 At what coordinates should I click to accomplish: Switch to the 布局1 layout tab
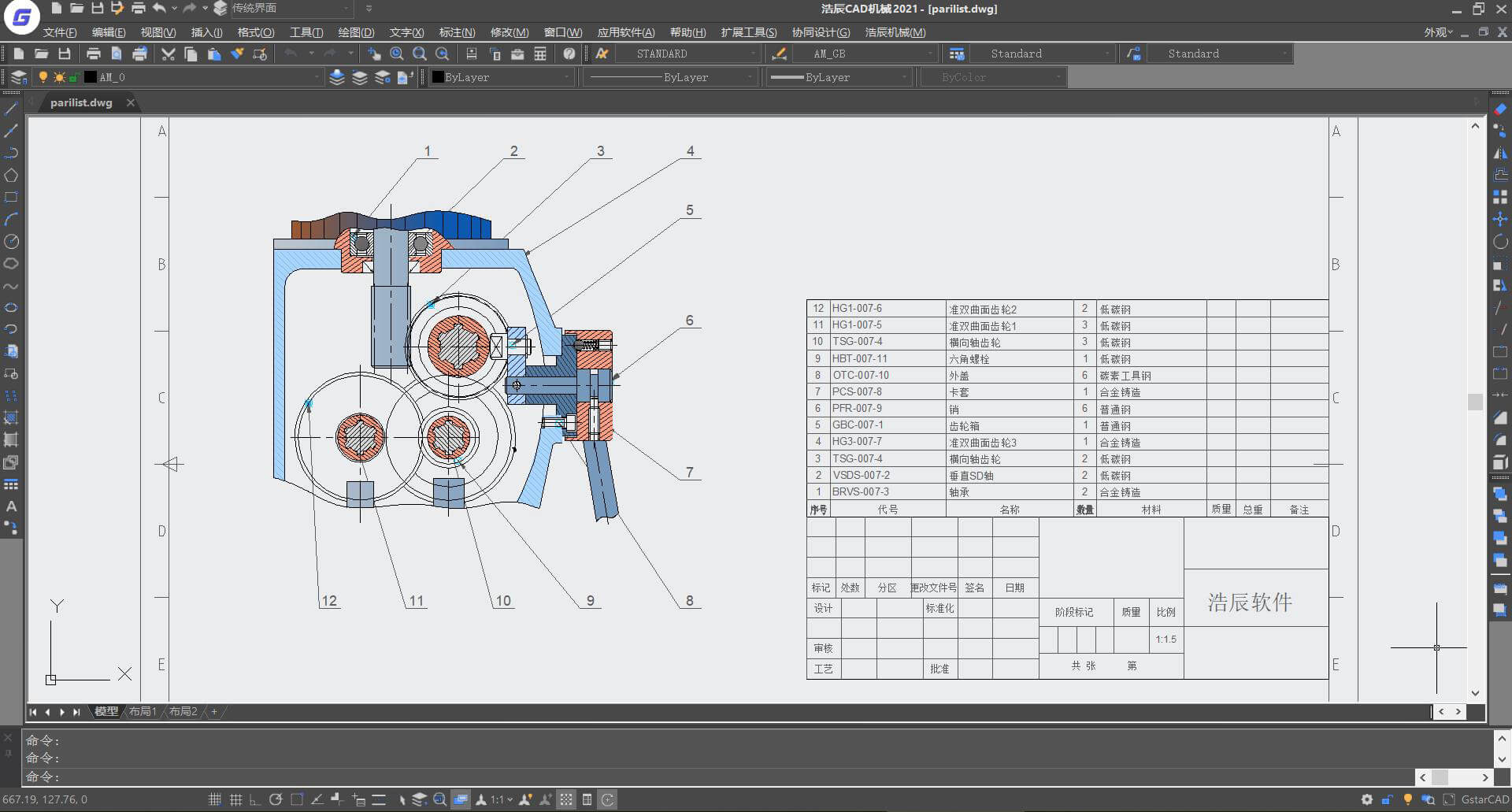[143, 711]
